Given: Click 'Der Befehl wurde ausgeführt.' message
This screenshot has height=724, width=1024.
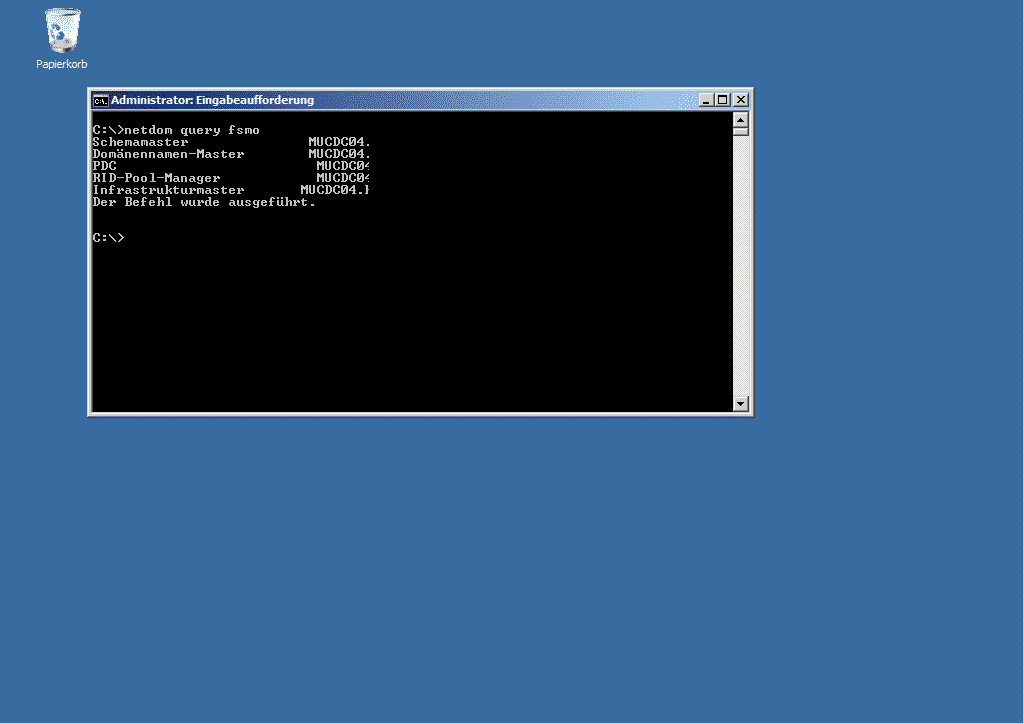Looking at the screenshot, I should [204, 202].
